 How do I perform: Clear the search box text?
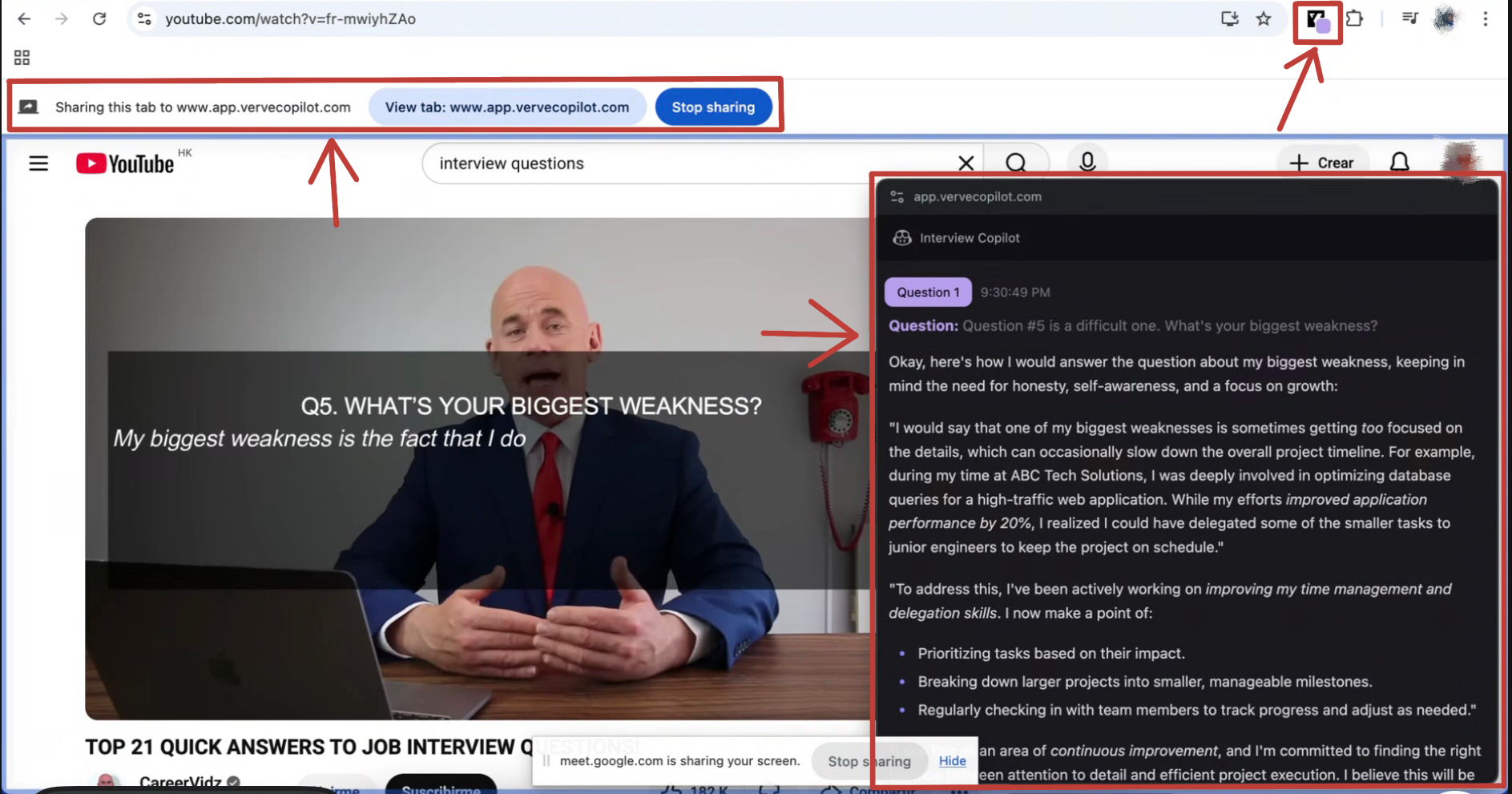(966, 163)
